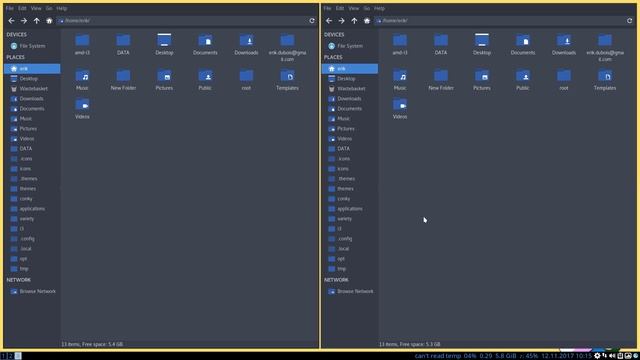Image resolution: width=640 pixels, height=360 pixels.
Task: Go forward in the left window
Action: tap(24, 20)
